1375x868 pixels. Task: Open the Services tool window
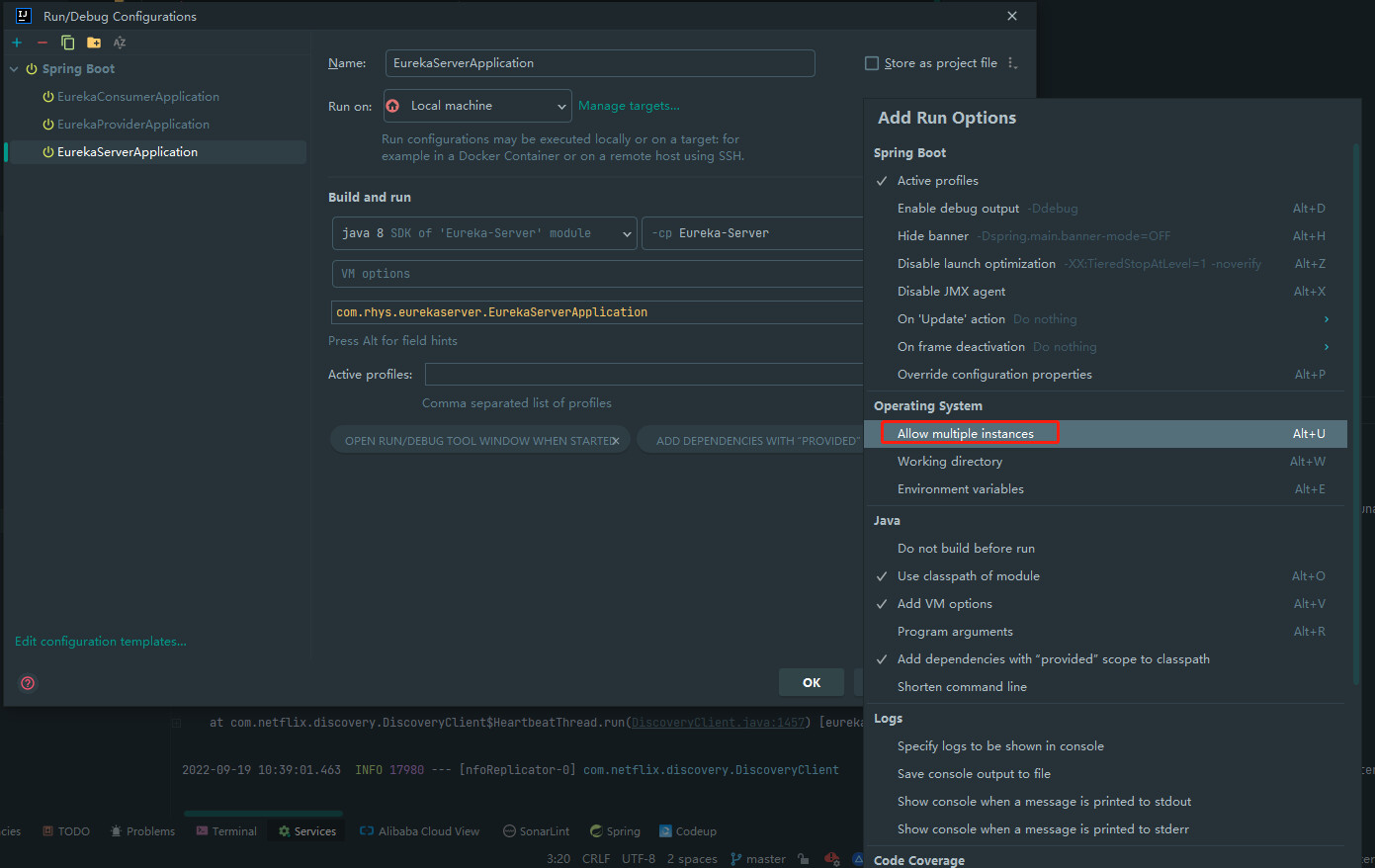coord(307,831)
